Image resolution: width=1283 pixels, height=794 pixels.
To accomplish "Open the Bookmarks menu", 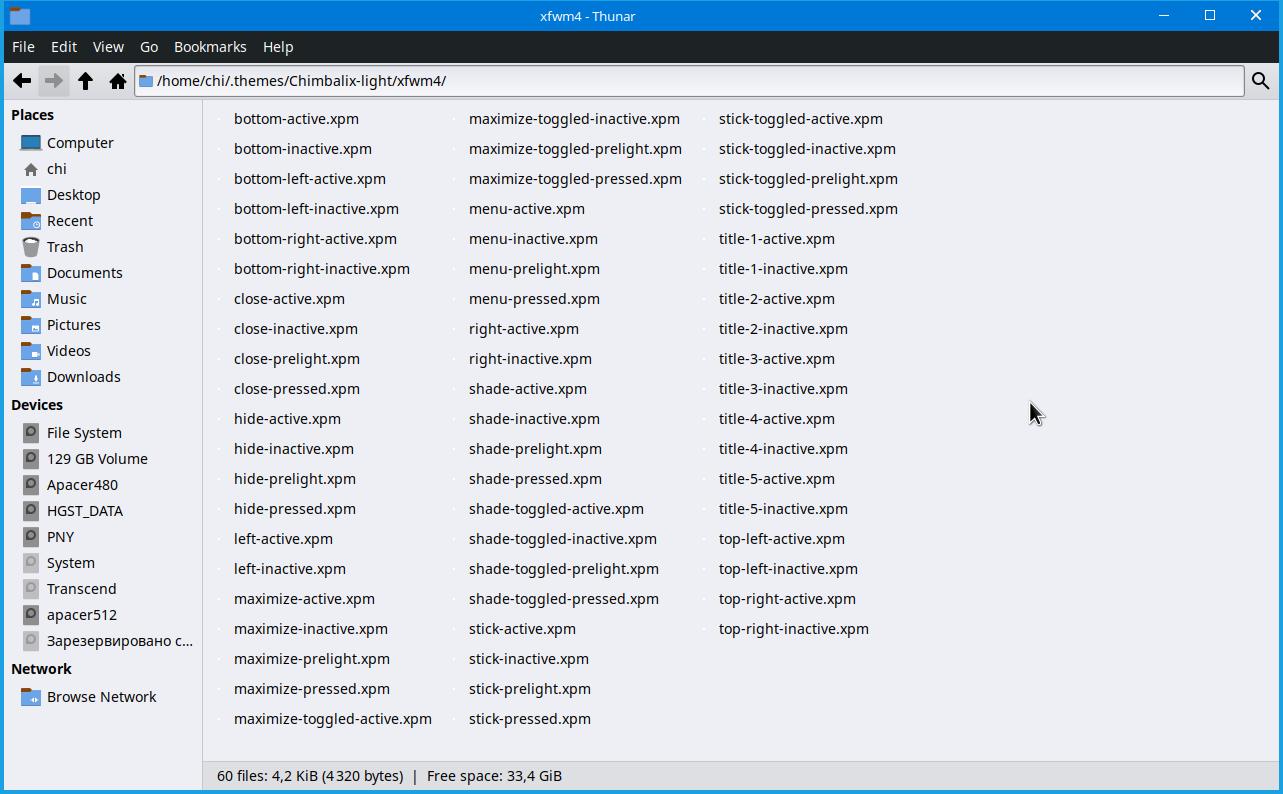I will [210, 47].
